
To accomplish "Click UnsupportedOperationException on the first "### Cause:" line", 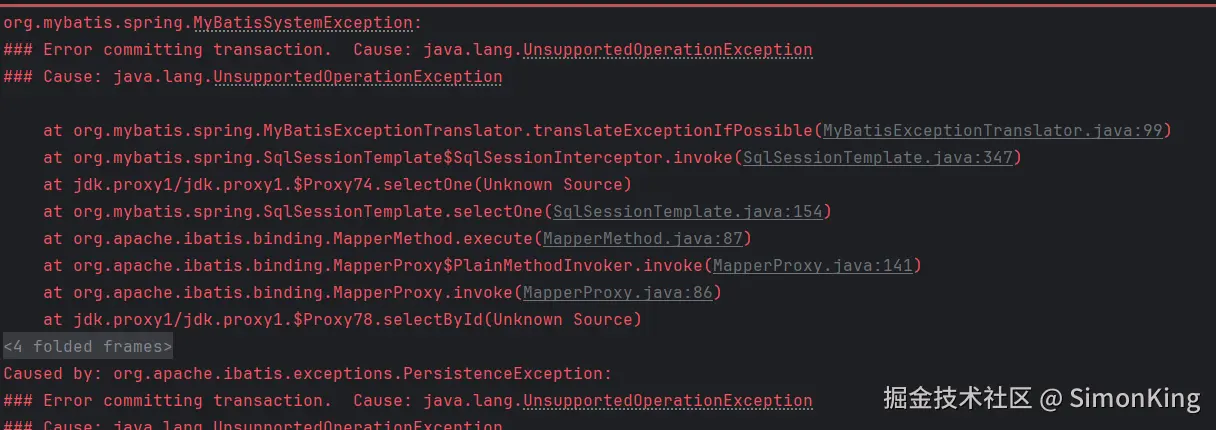I will coord(357,76).
